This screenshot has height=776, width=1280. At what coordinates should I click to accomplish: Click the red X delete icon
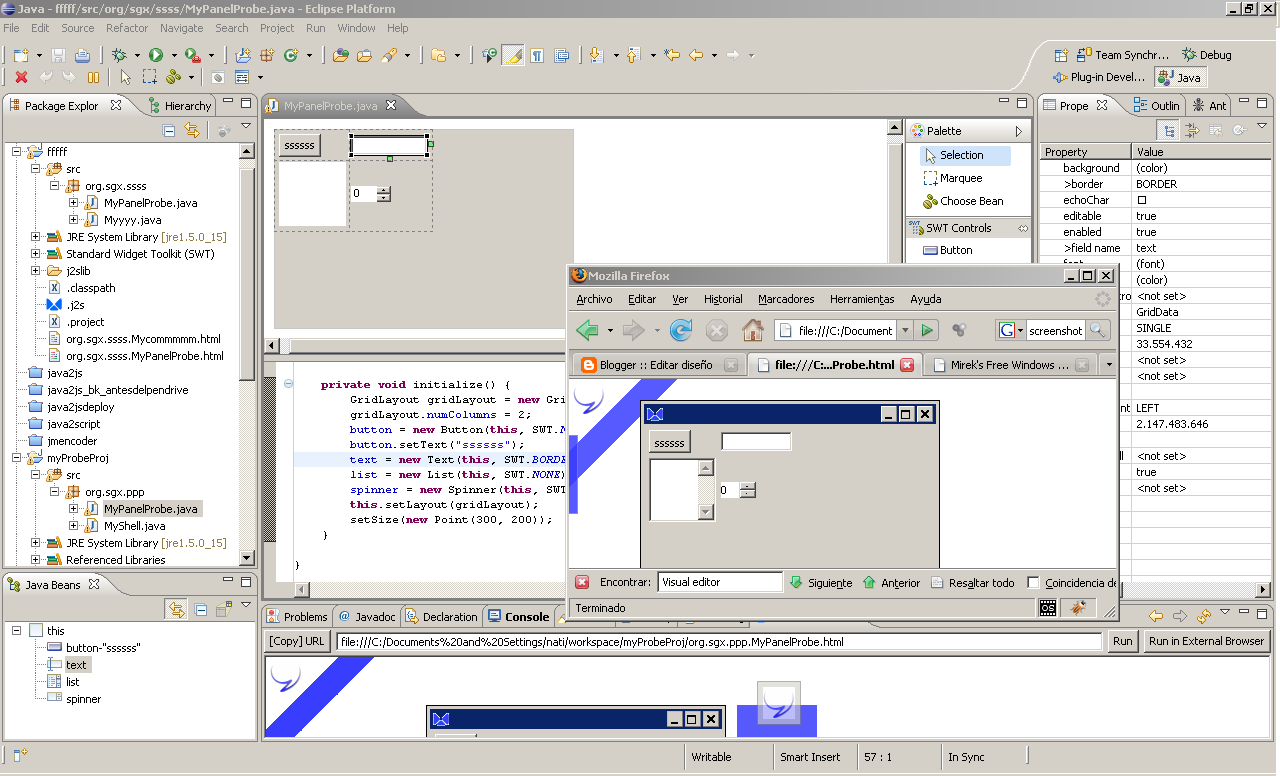[x=21, y=77]
